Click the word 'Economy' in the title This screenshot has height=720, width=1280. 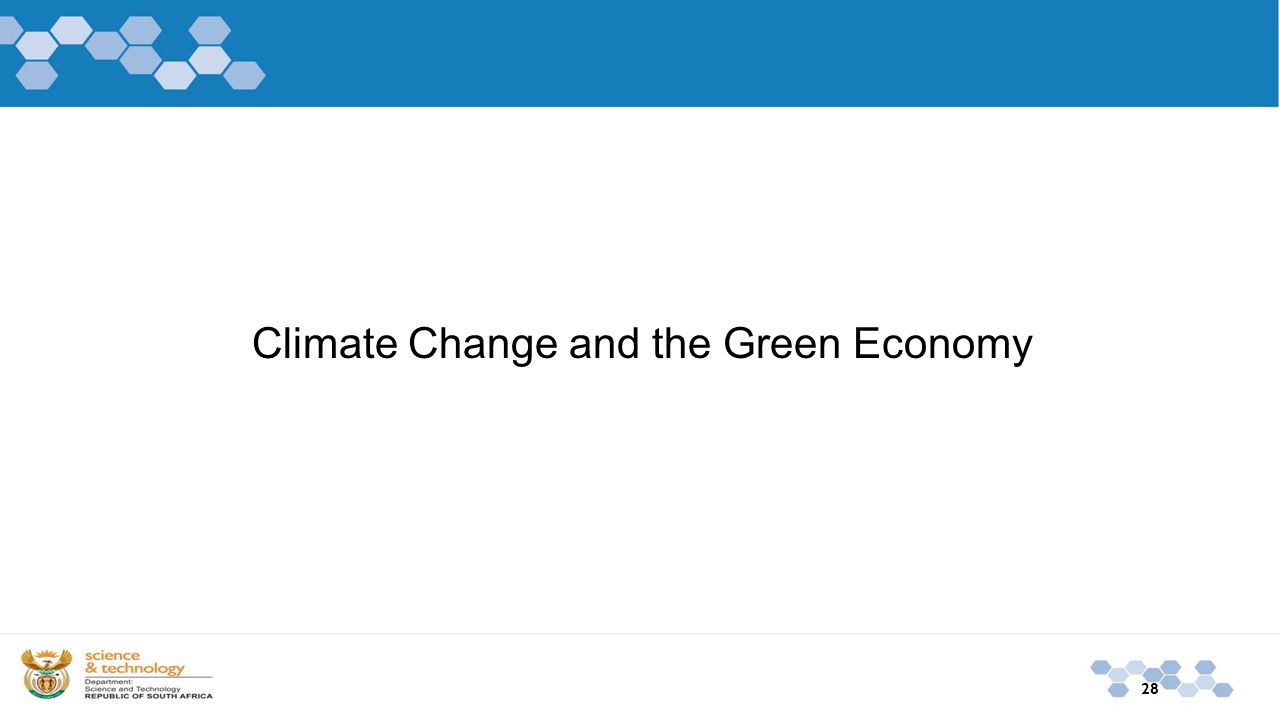pyautogui.click(x=943, y=346)
